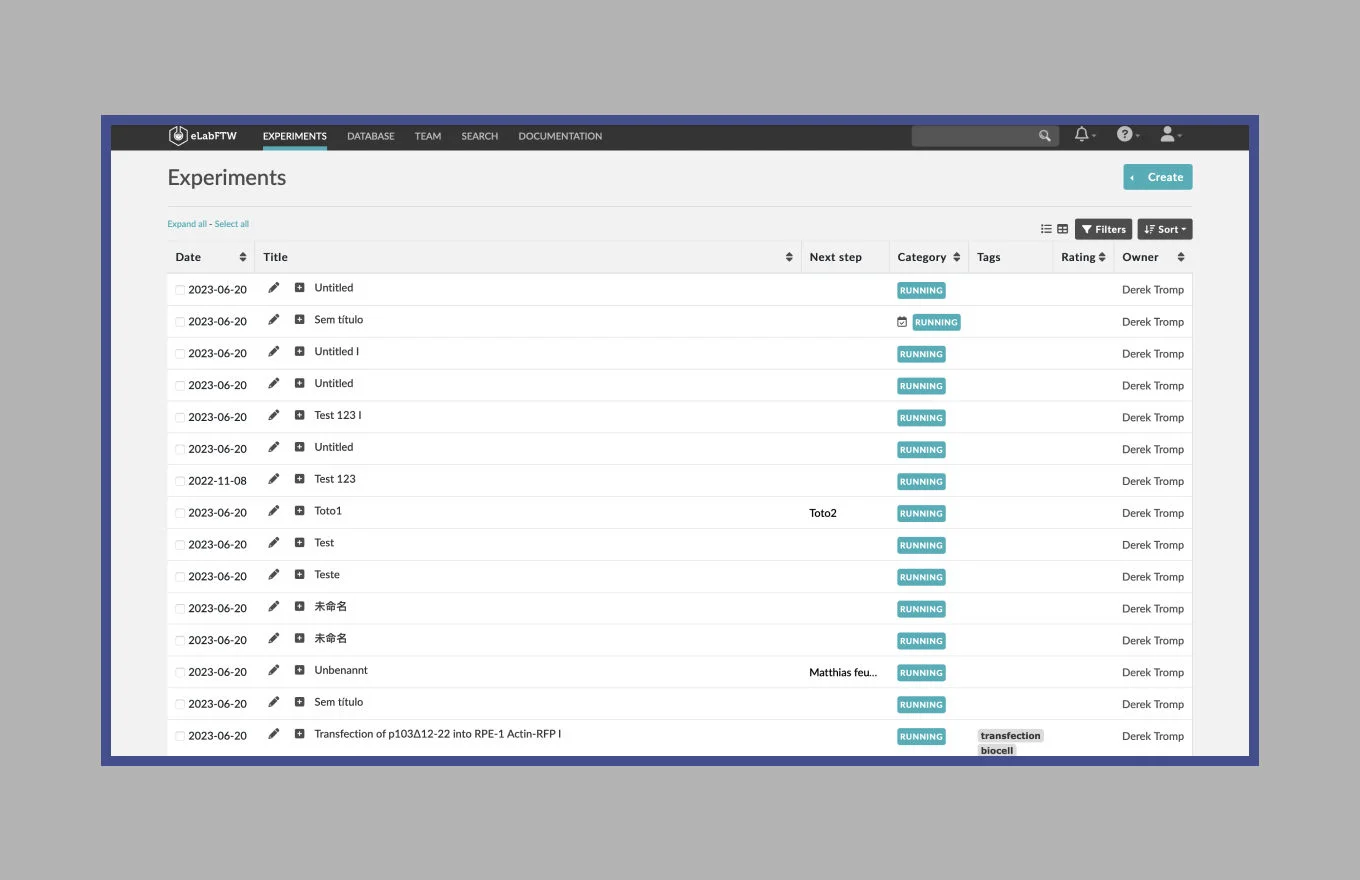Edit the Unbenannt experiment via pencil icon
This screenshot has height=880, width=1360.
tap(274, 671)
